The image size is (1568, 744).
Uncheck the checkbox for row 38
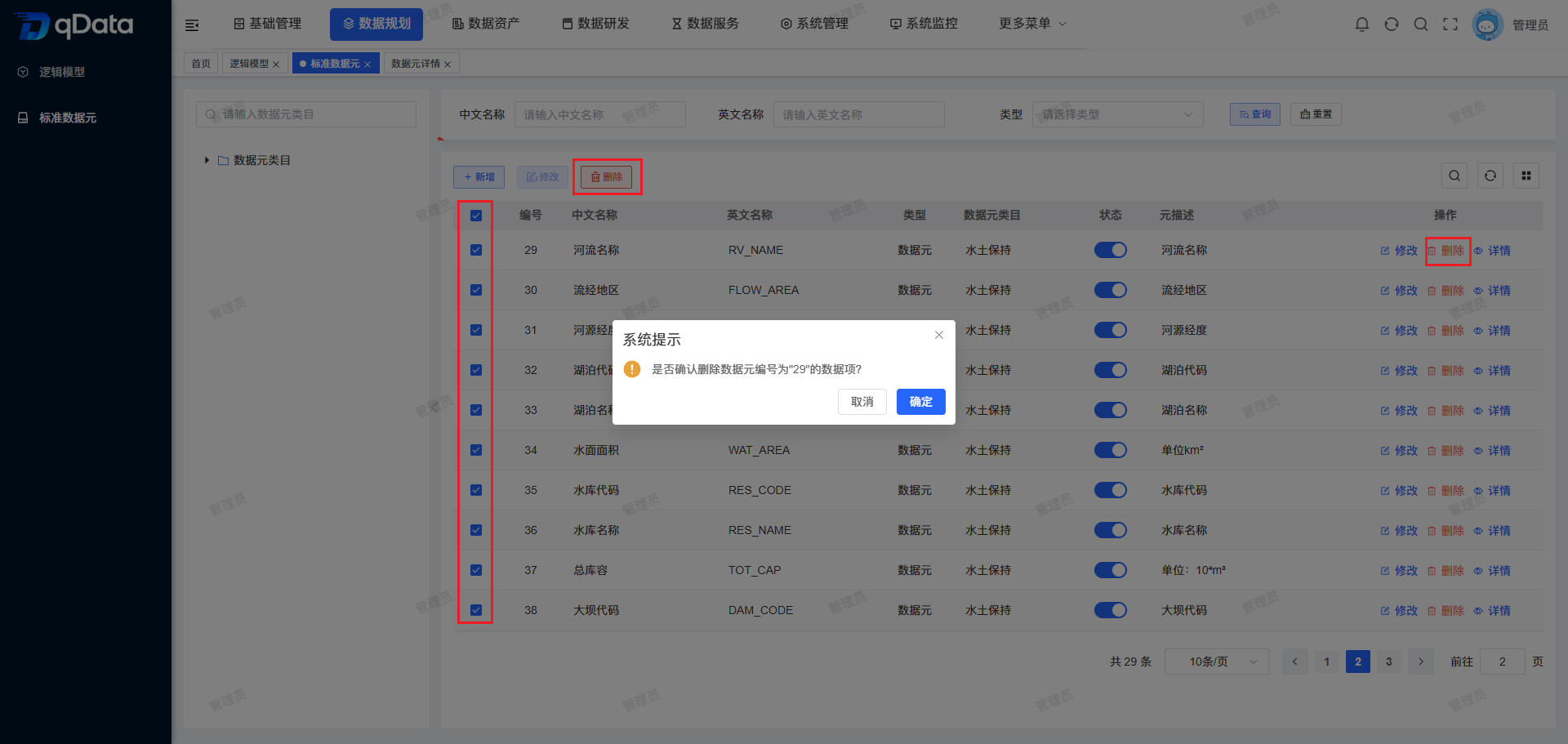pyautogui.click(x=476, y=610)
